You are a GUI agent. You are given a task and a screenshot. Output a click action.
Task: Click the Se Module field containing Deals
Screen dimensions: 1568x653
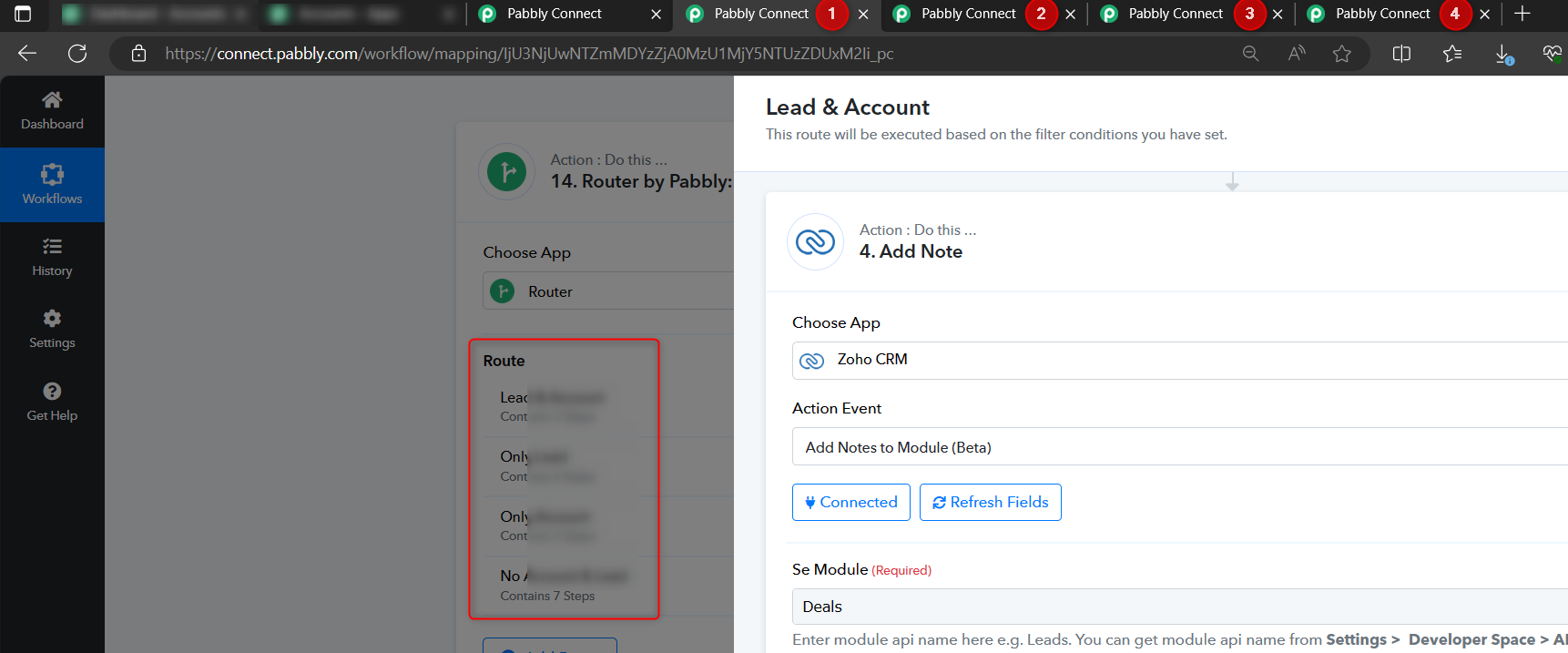point(1179,607)
